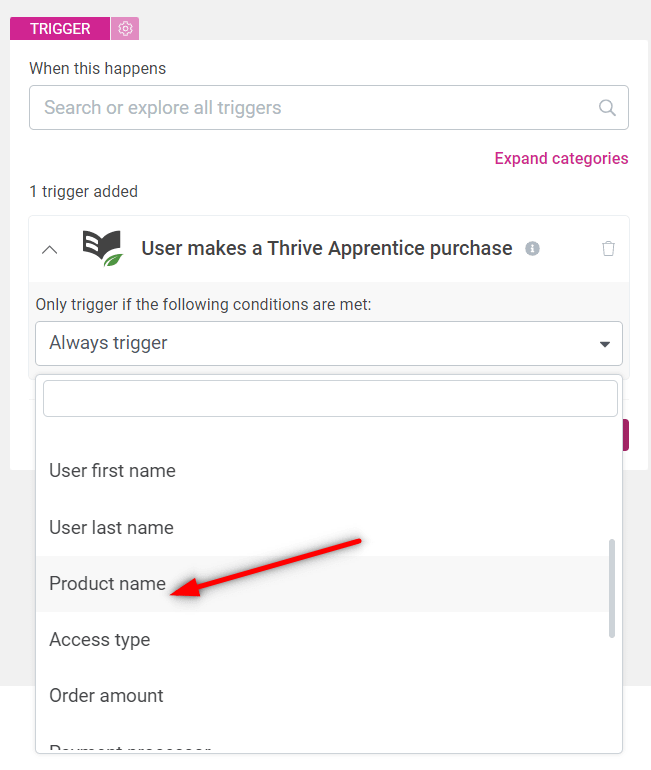Click the dropdown caret arrow
Image resolution: width=651 pixels, height=770 pixels.
point(604,344)
